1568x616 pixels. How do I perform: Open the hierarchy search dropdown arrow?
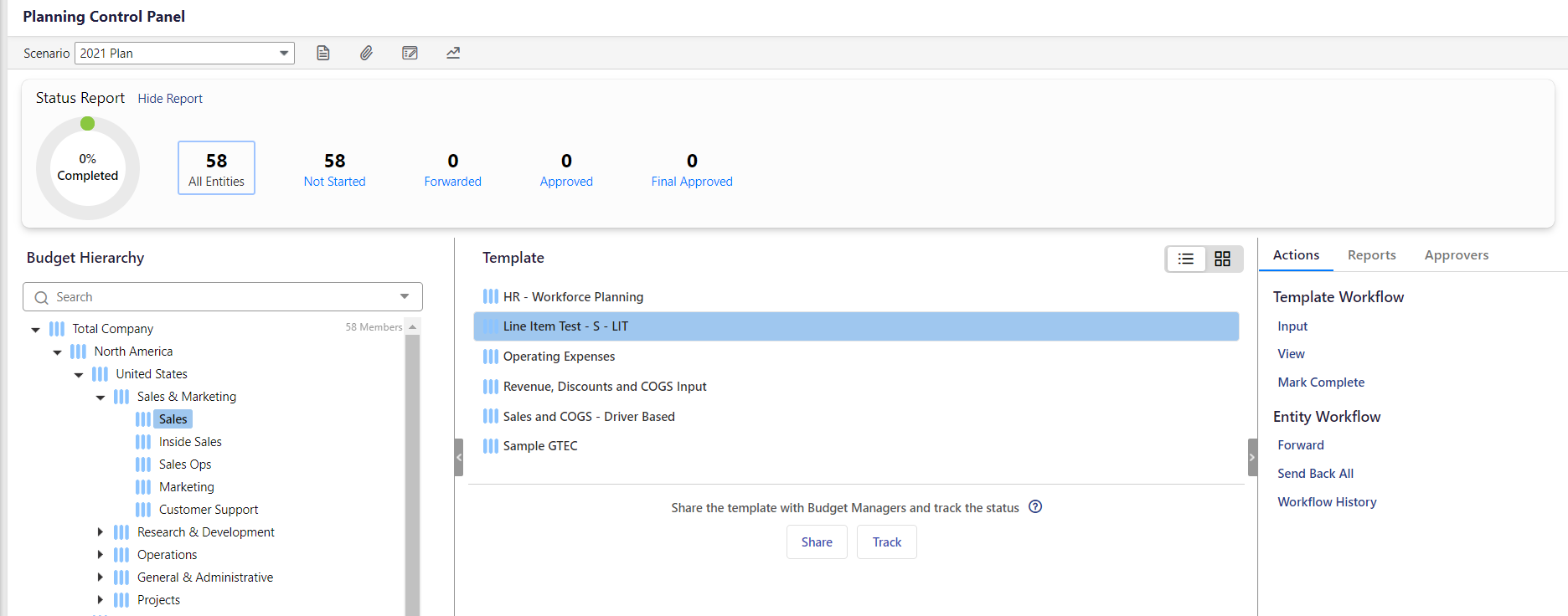[405, 296]
